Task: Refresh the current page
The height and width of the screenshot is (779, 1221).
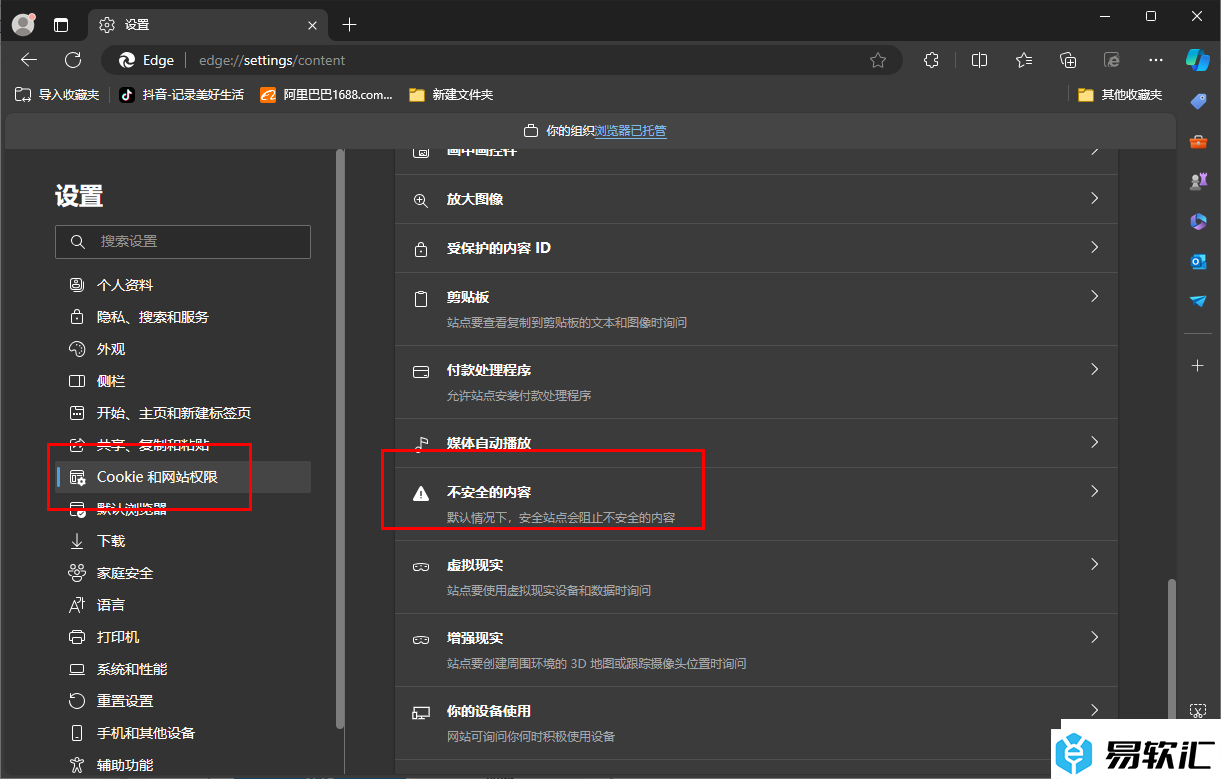Action: pyautogui.click(x=73, y=60)
